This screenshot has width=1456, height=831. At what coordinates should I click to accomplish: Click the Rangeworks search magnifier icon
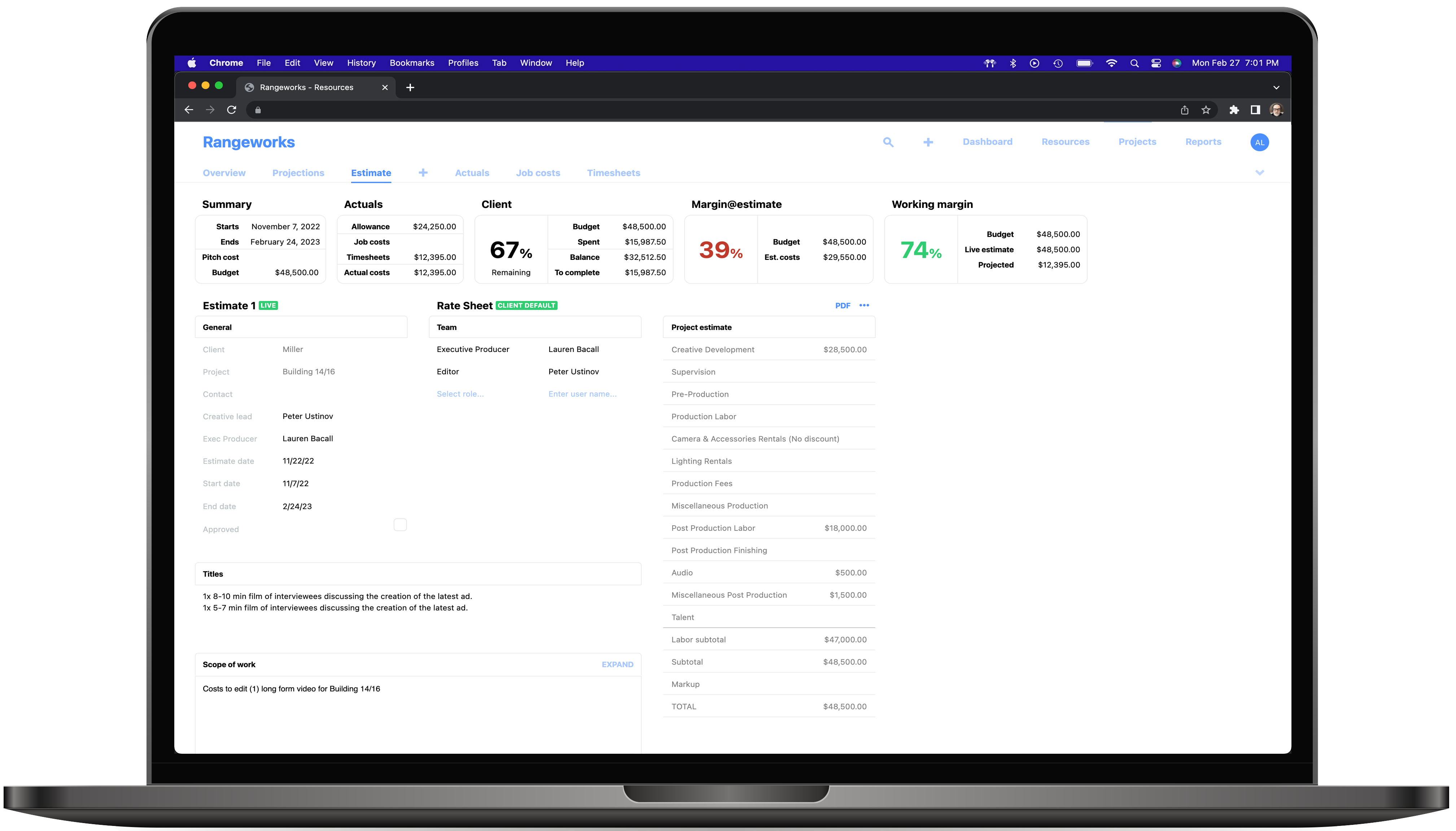click(888, 142)
